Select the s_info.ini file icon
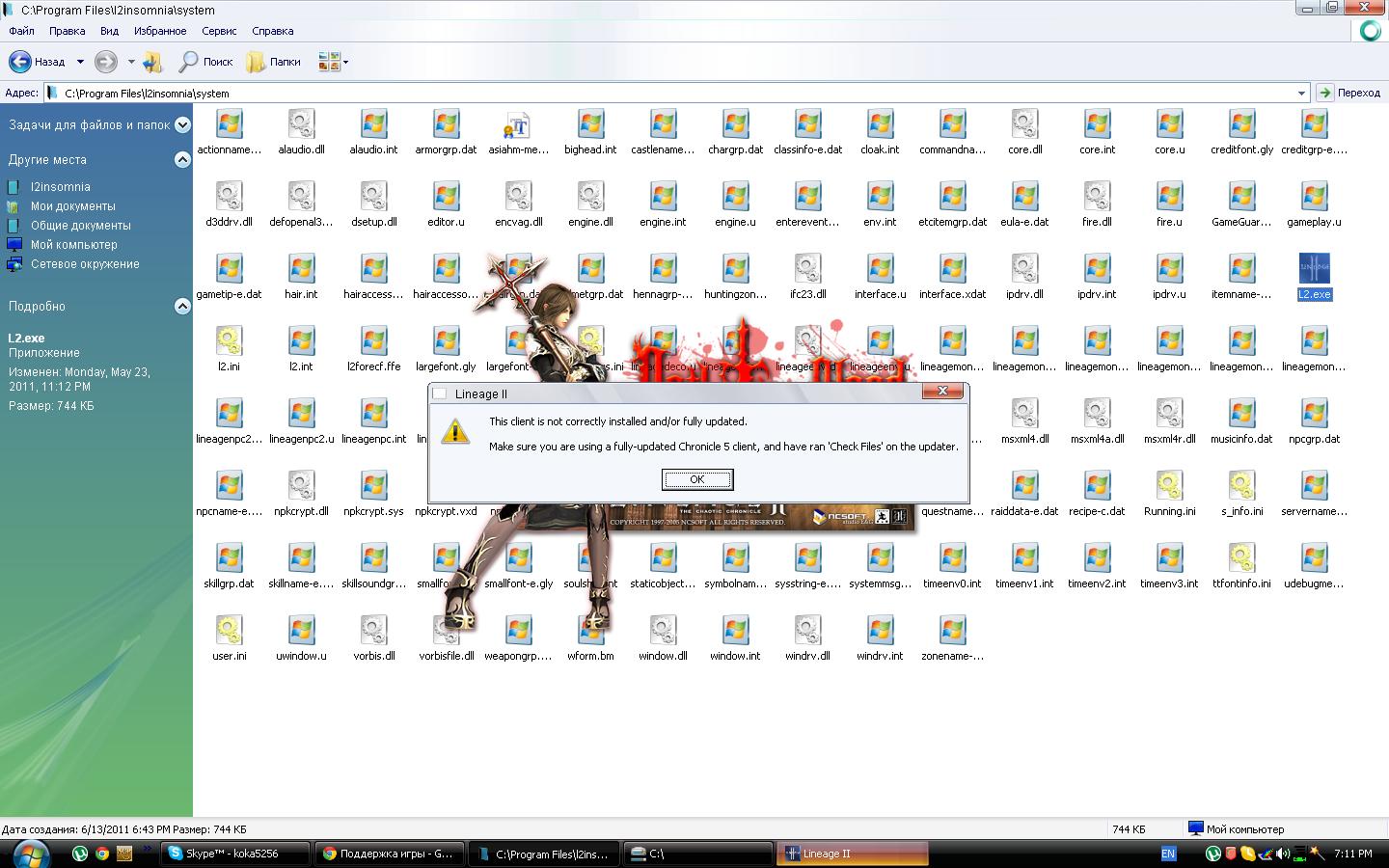1389x868 pixels. tap(1241, 486)
